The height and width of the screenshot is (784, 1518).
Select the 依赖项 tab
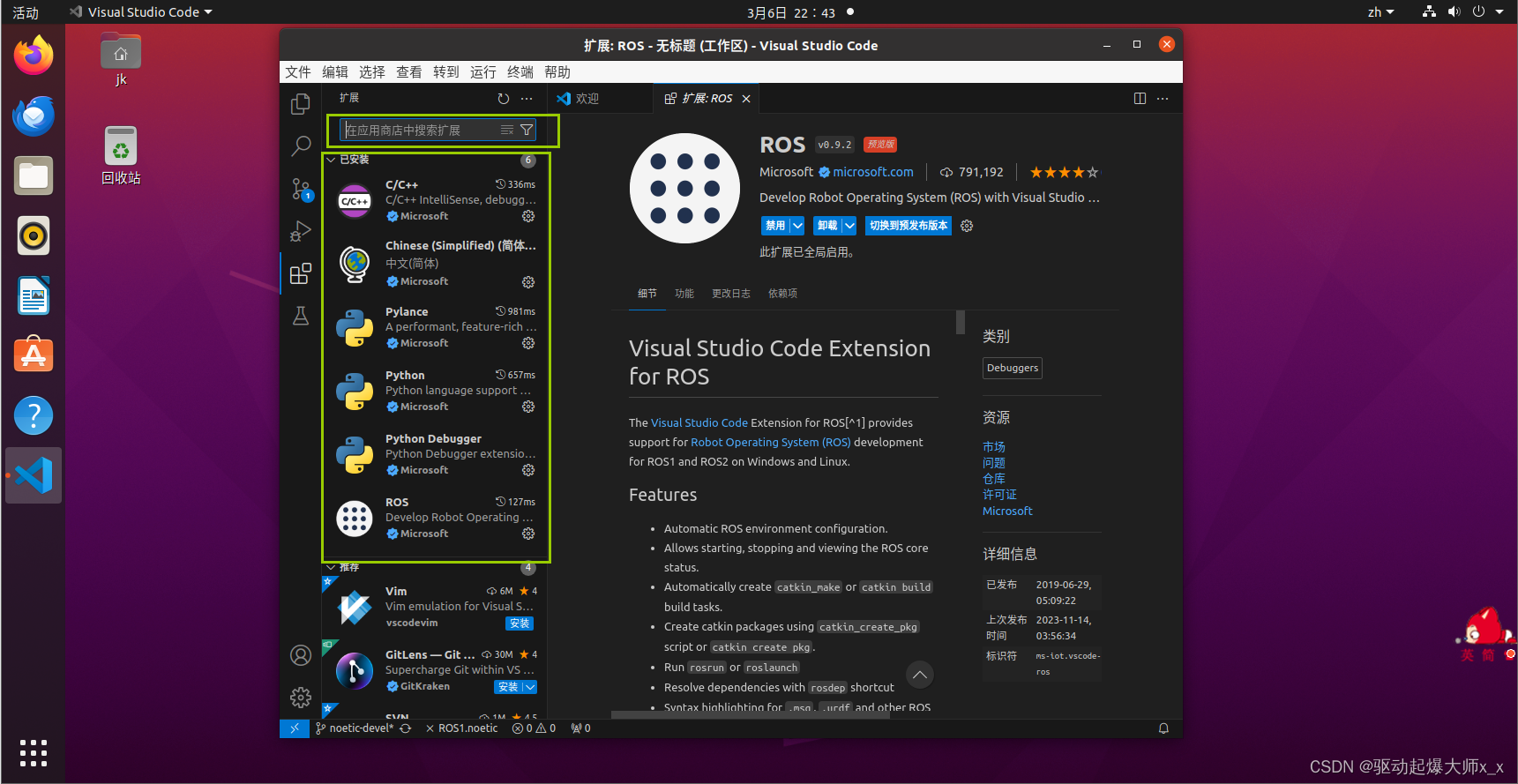[782, 294]
